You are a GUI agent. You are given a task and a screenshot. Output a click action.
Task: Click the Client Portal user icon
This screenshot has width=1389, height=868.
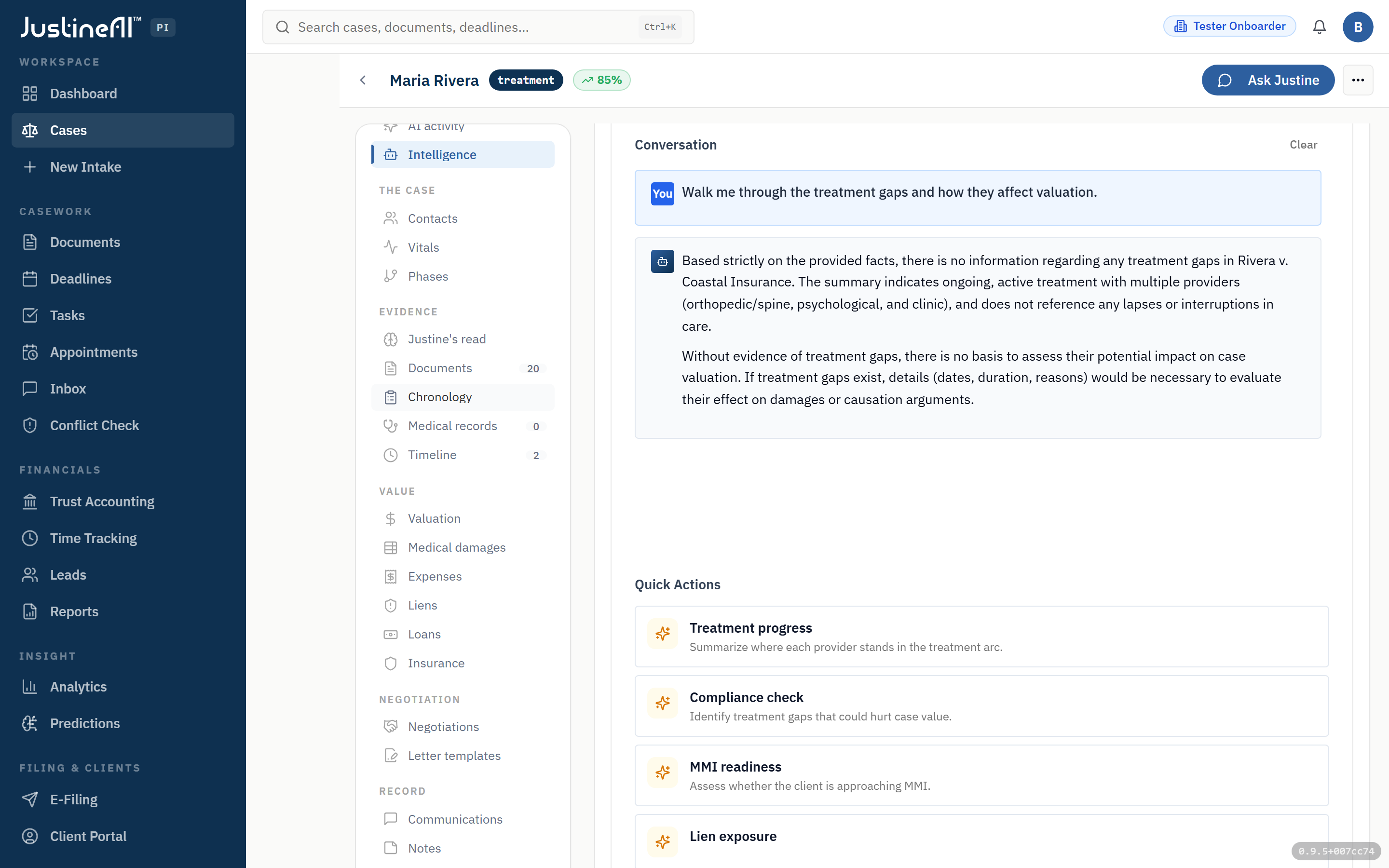click(x=30, y=837)
